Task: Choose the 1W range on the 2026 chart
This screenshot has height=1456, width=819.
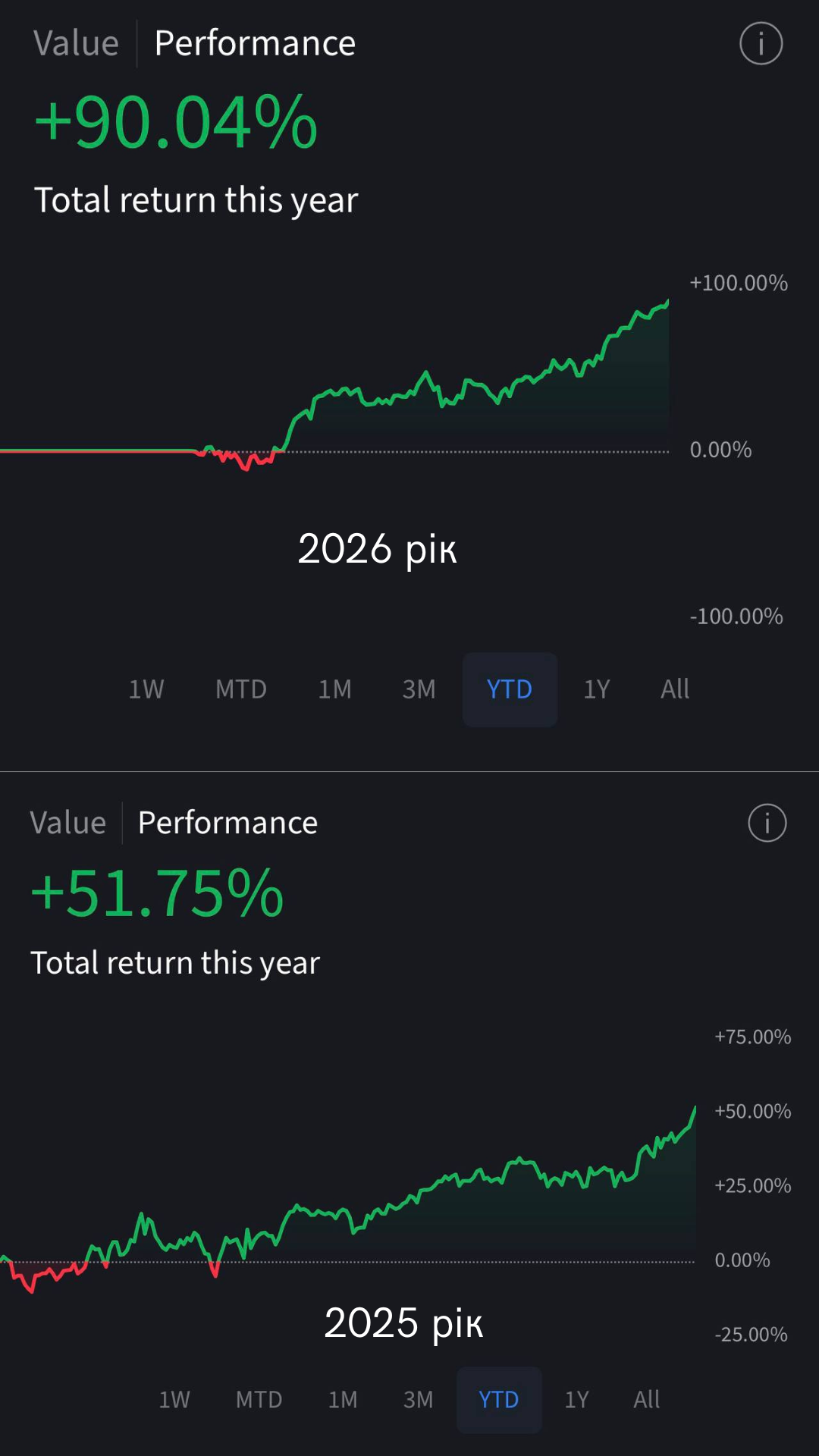Action: pyautogui.click(x=146, y=689)
